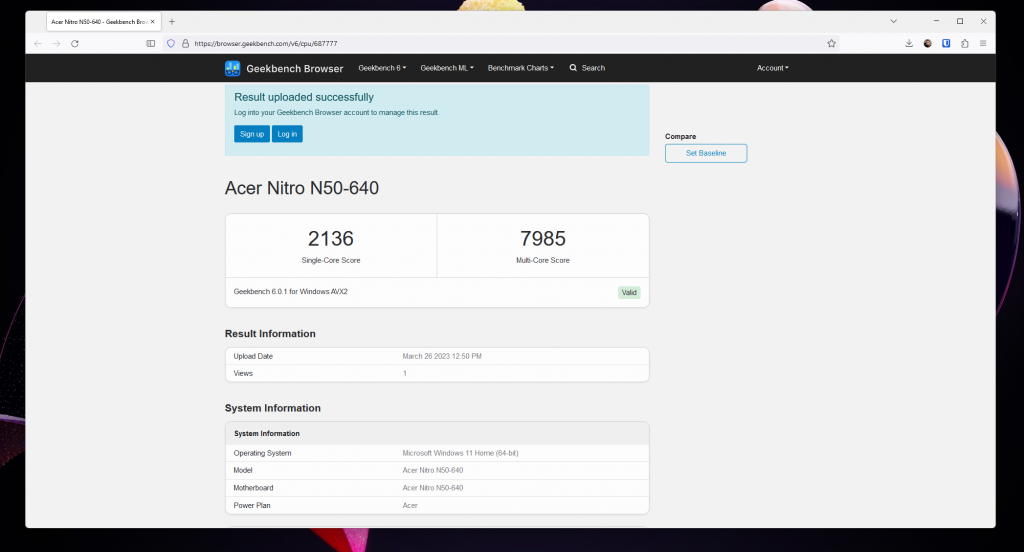Click the Power Plan row value Acer

(x=410, y=505)
